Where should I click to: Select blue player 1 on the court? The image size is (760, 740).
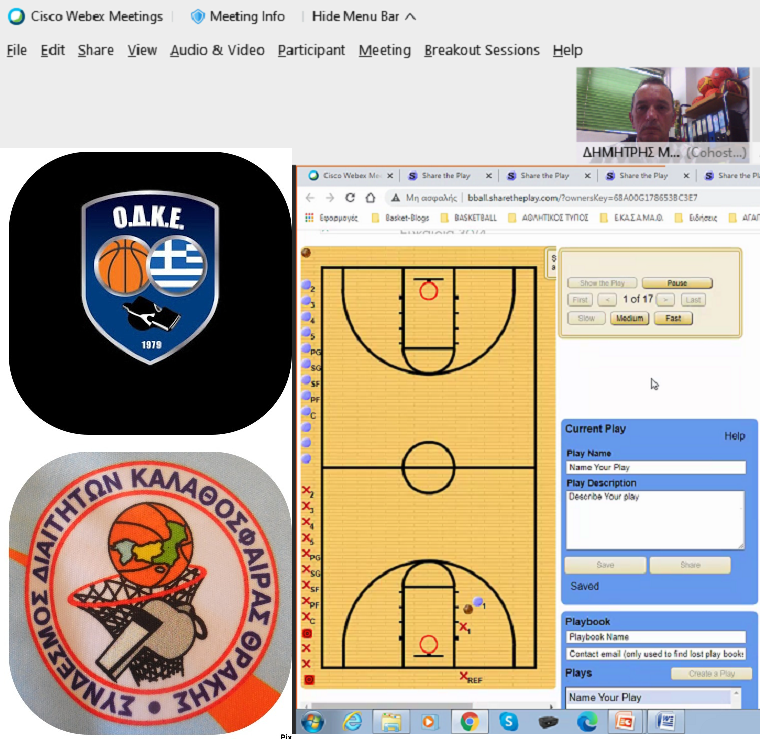click(x=478, y=602)
